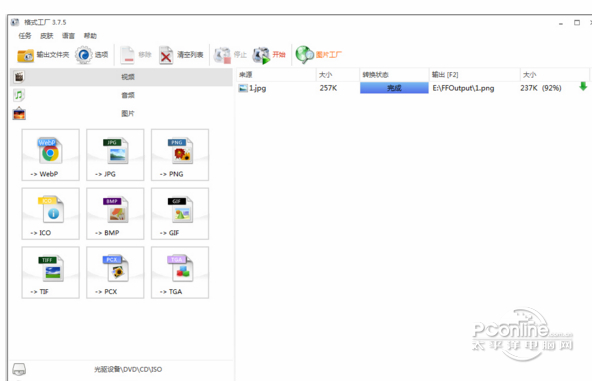
Task: Maximize the 格式工厂 window
Action: tap(577, 23)
